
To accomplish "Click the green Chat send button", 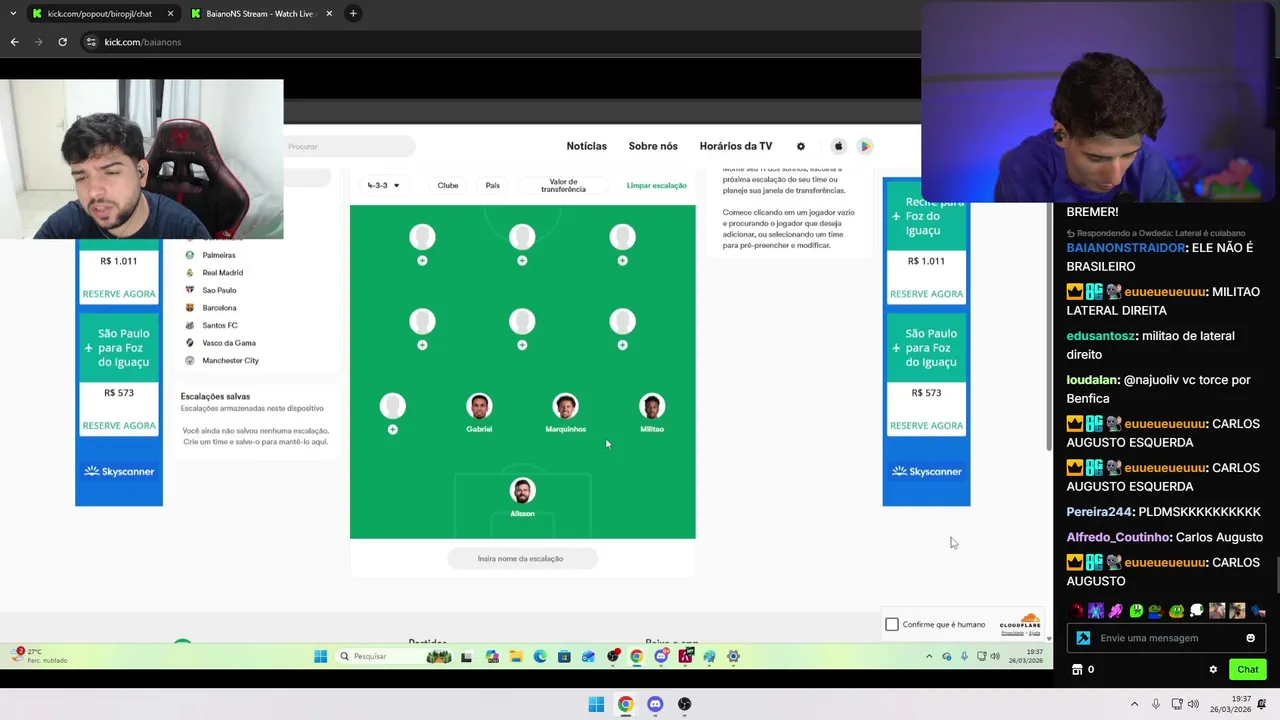I will point(1248,670).
